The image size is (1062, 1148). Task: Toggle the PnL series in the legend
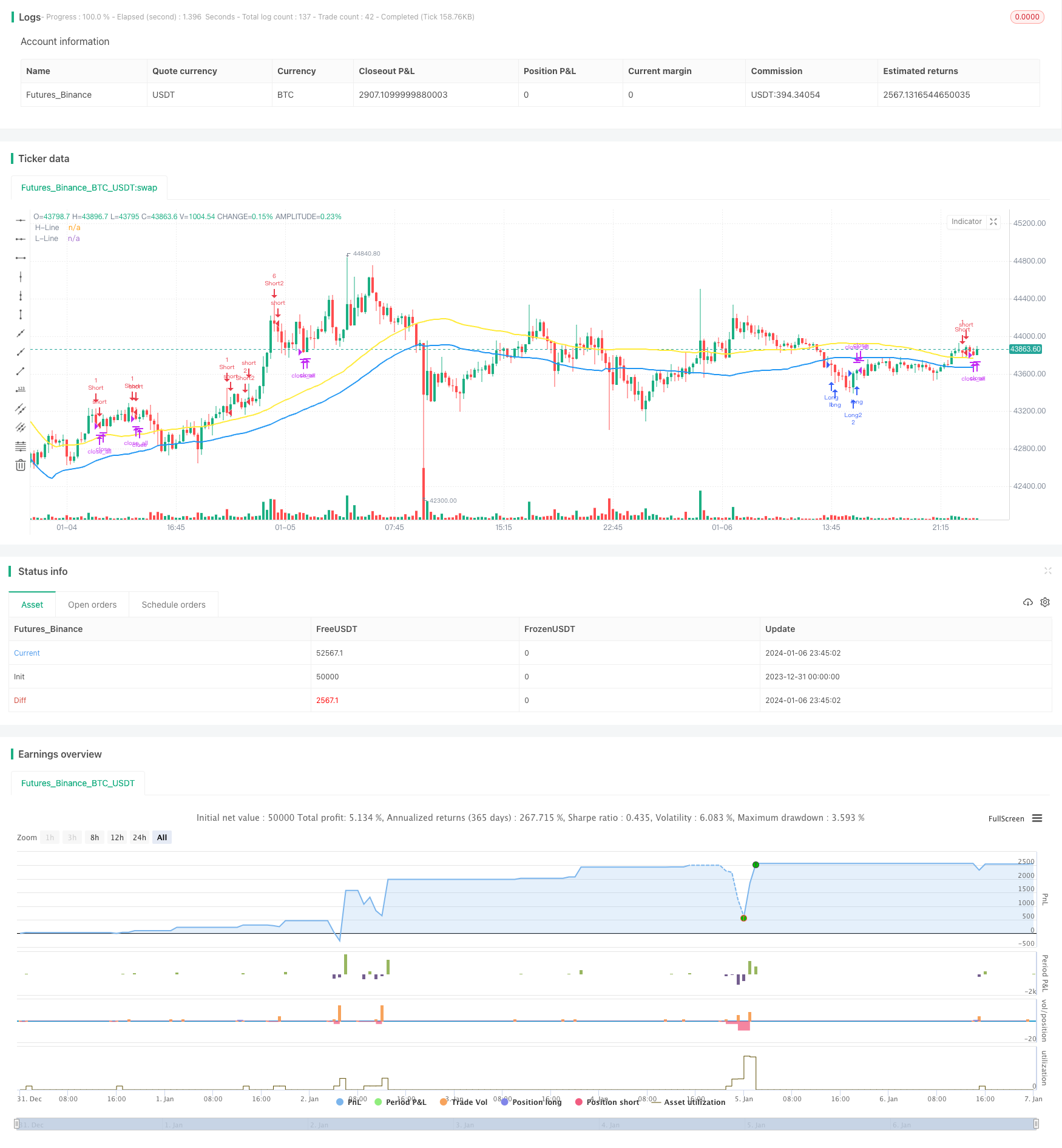pyautogui.click(x=349, y=1102)
